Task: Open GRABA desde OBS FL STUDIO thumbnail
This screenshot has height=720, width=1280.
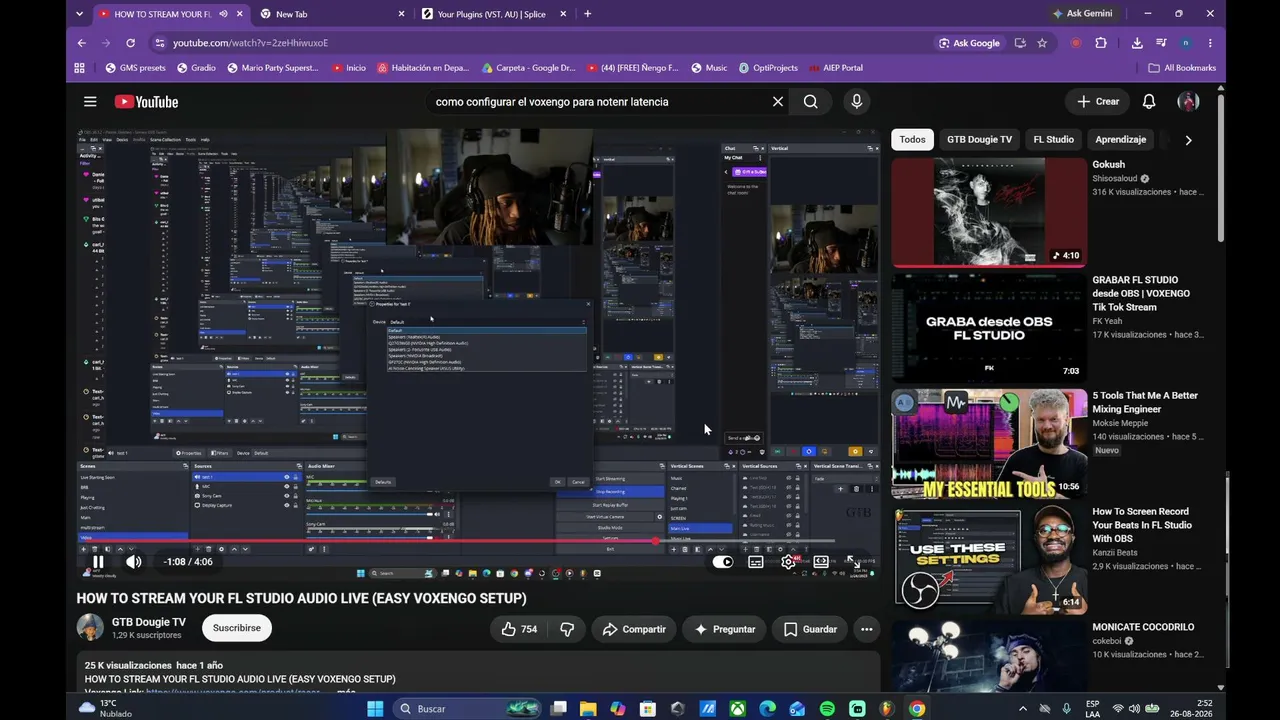Action: coord(989,327)
